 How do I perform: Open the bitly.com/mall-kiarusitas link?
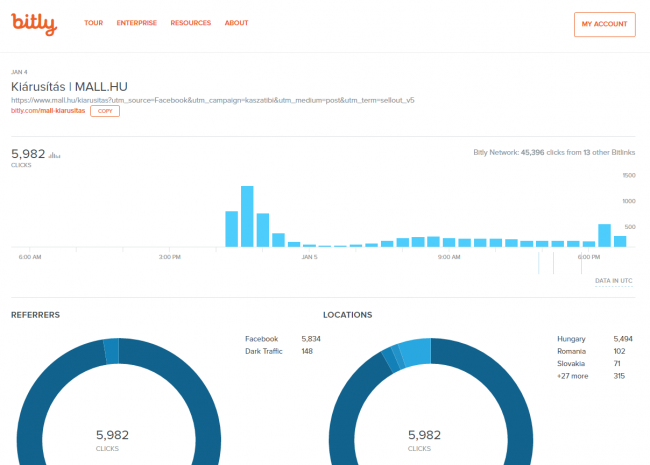click(x=48, y=111)
